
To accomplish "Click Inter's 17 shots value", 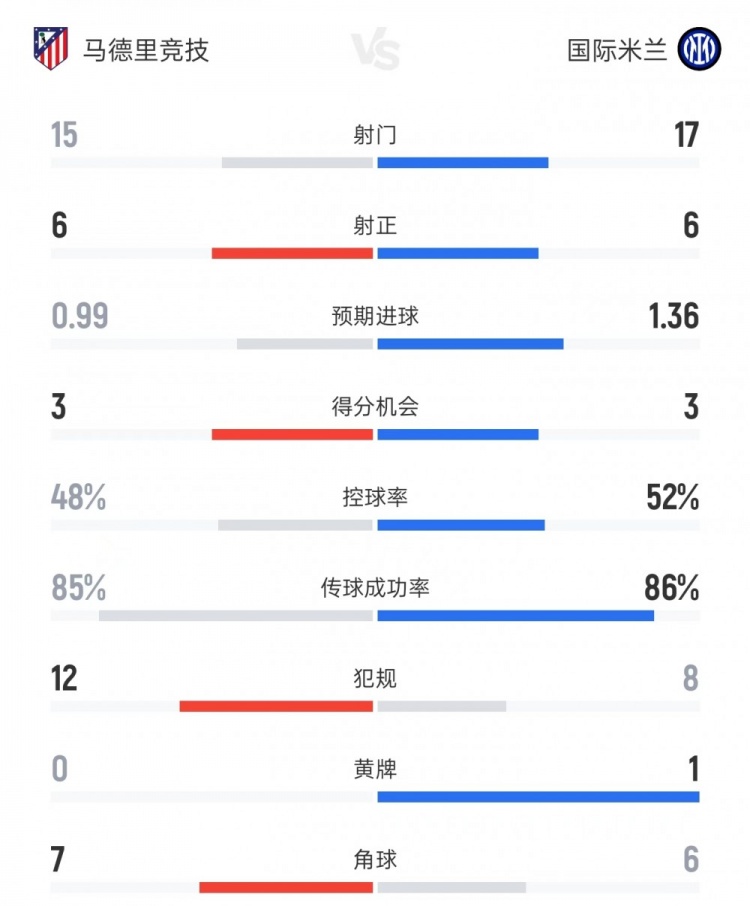I will coord(685,135).
